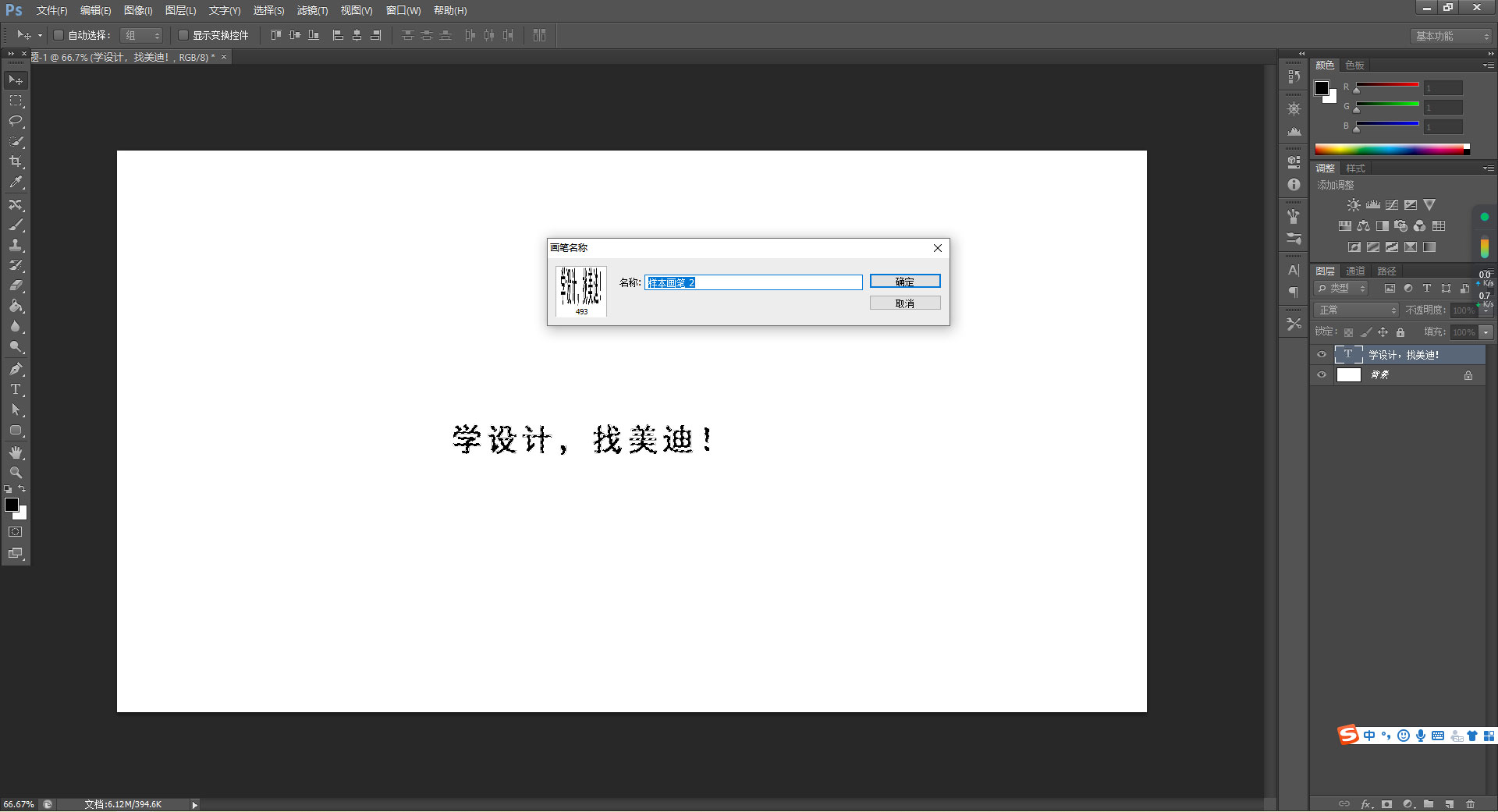The height and width of the screenshot is (812, 1498).
Task: Open the layer blend mode dropdown showing 正常
Action: coord(1355,310)
